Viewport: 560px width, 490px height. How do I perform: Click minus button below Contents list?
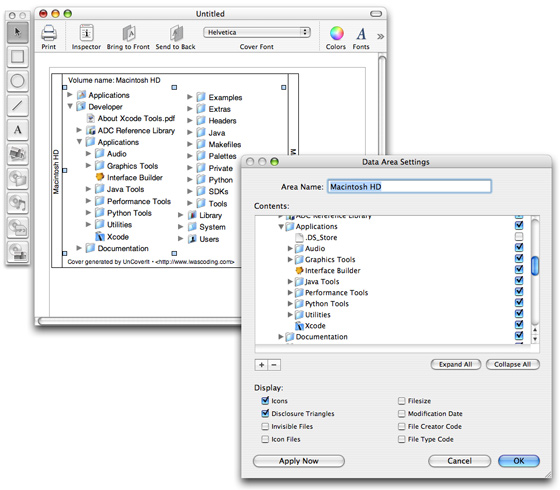(274, 365)
